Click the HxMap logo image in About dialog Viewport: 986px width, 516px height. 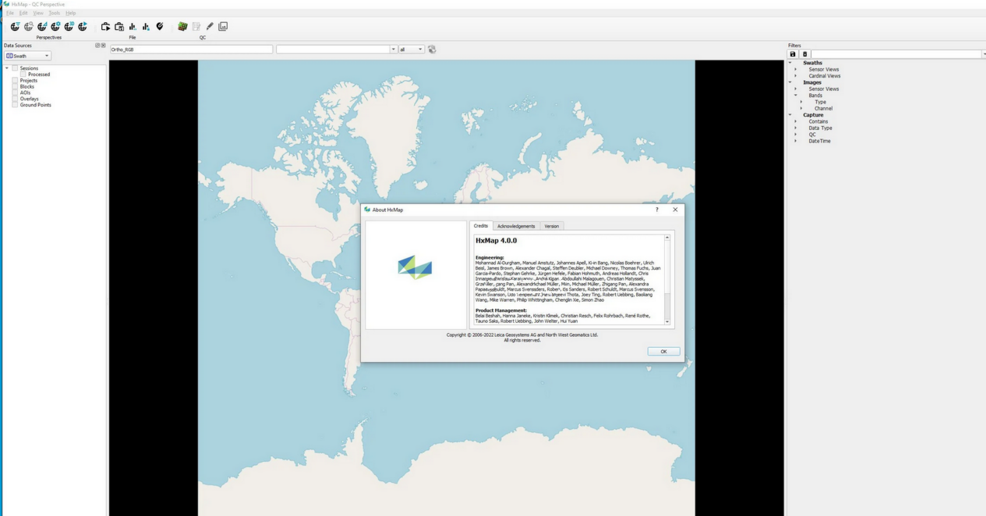pos(415,268)
